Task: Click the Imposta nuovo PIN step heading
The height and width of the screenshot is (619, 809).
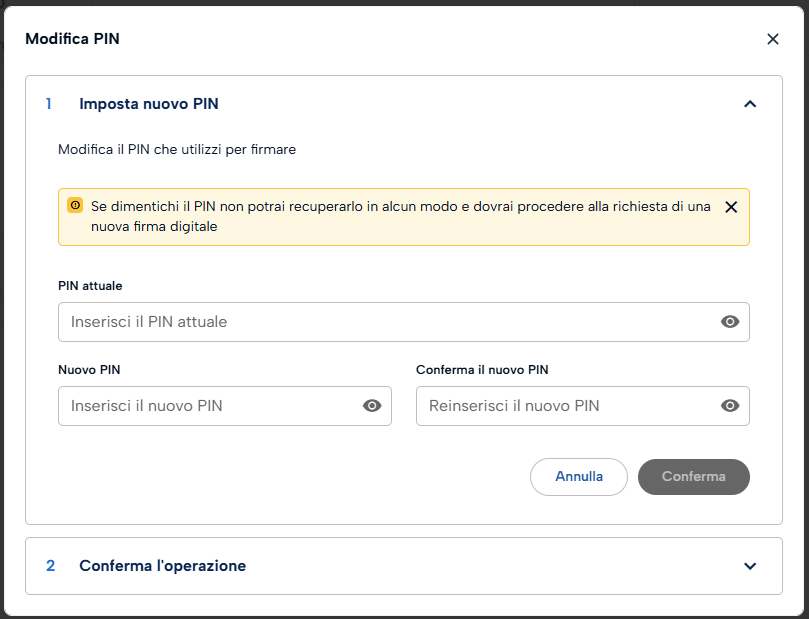Action: tap(149, 104)
